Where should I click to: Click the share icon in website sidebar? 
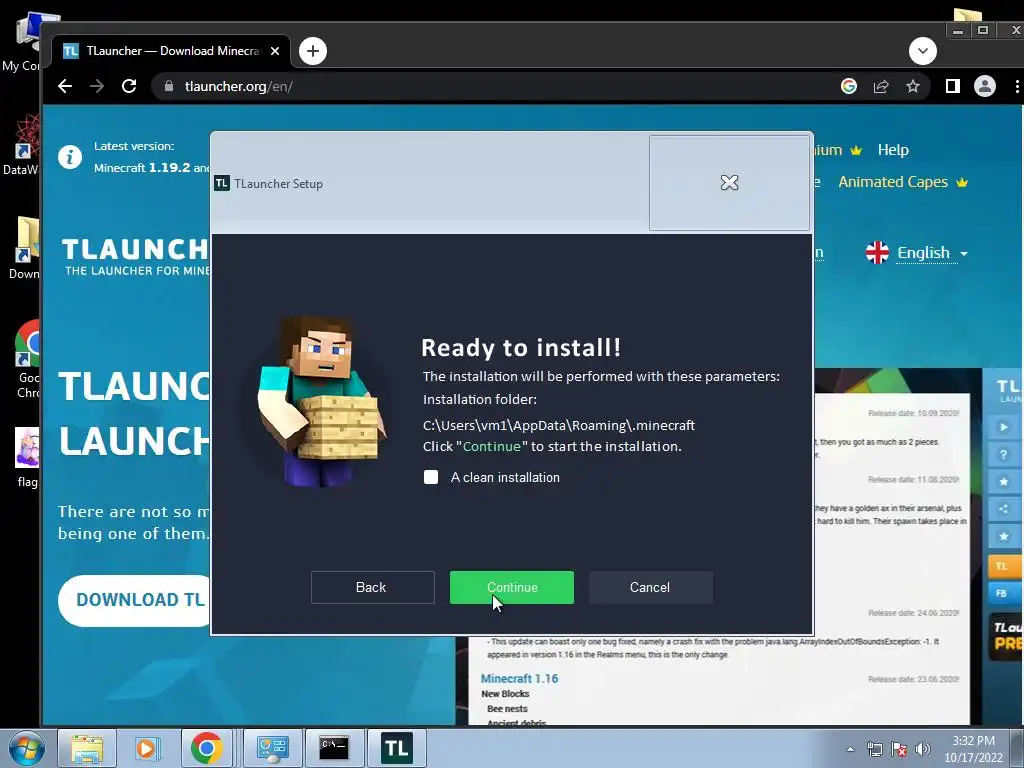[x=1004, y=509]
